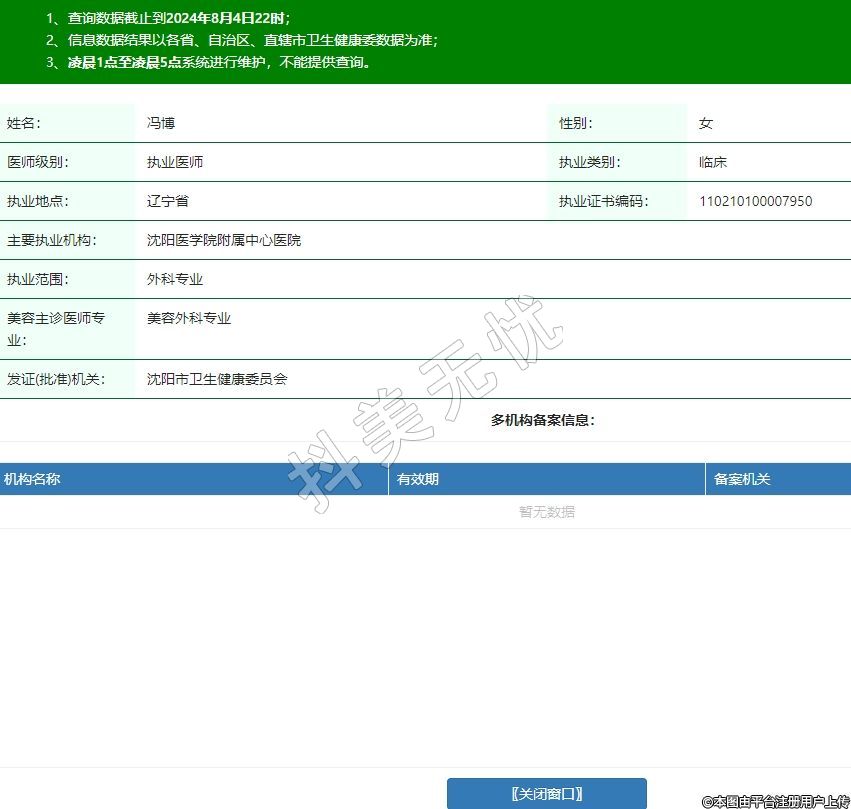
Task: Click the 性别 field label
Action: 576,123
